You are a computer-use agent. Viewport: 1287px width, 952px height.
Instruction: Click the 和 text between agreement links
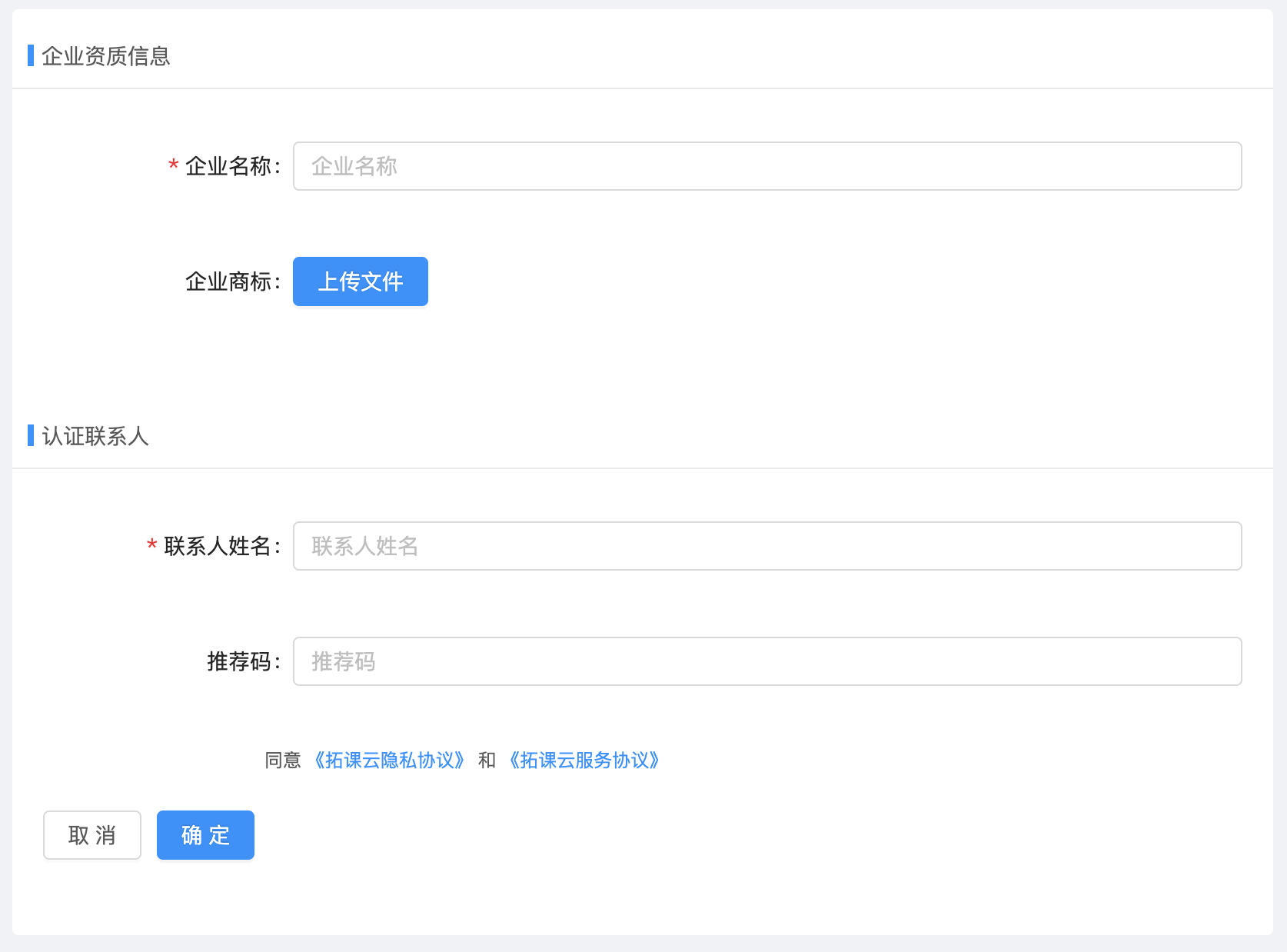pyautogui.click(x=487, y=761)
